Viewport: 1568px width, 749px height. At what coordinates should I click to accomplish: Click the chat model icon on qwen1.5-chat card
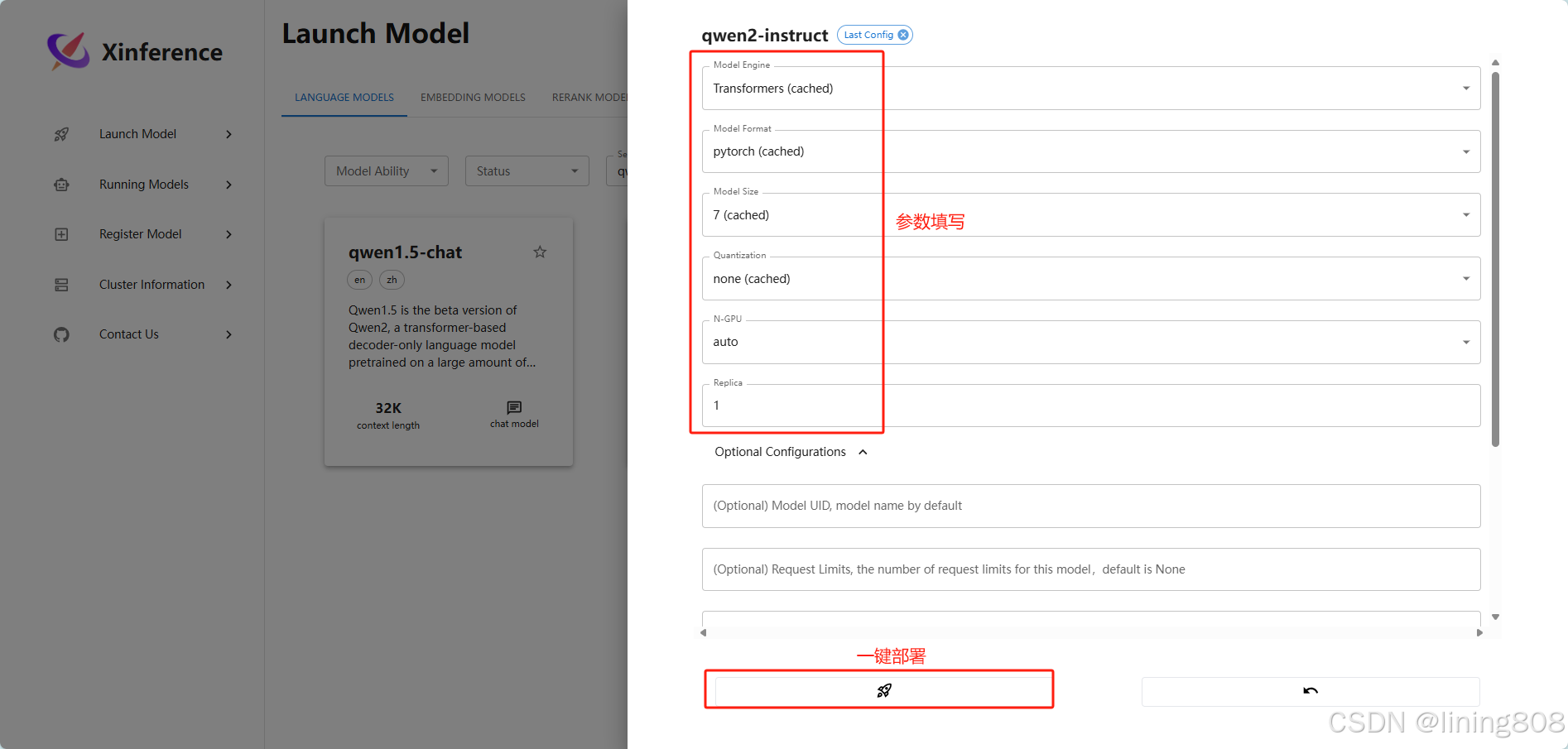click(514, 407)
